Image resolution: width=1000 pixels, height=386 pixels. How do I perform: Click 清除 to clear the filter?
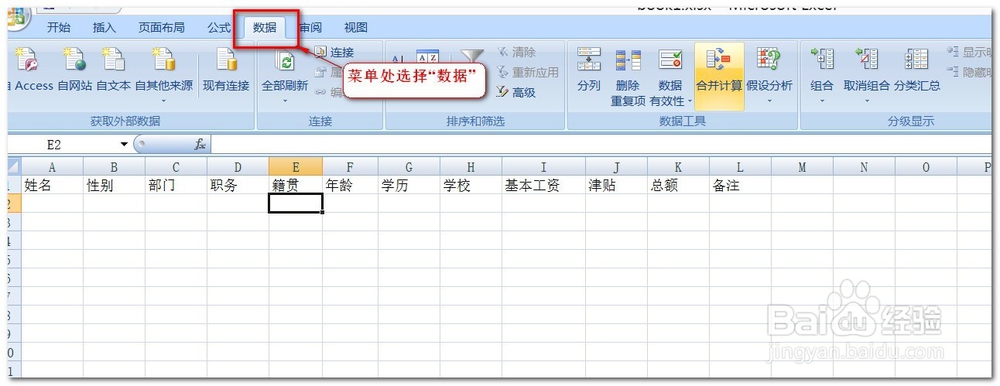tap(517, 52)
